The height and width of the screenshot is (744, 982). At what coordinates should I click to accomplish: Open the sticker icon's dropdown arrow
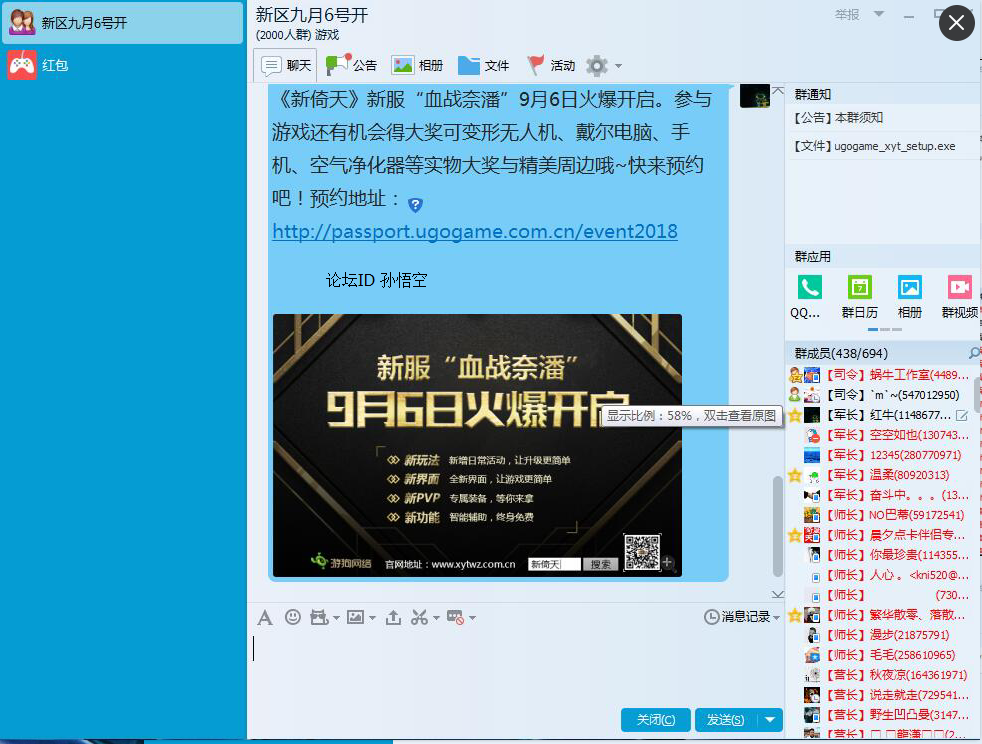pyautogui.click(x=336, y=618)
